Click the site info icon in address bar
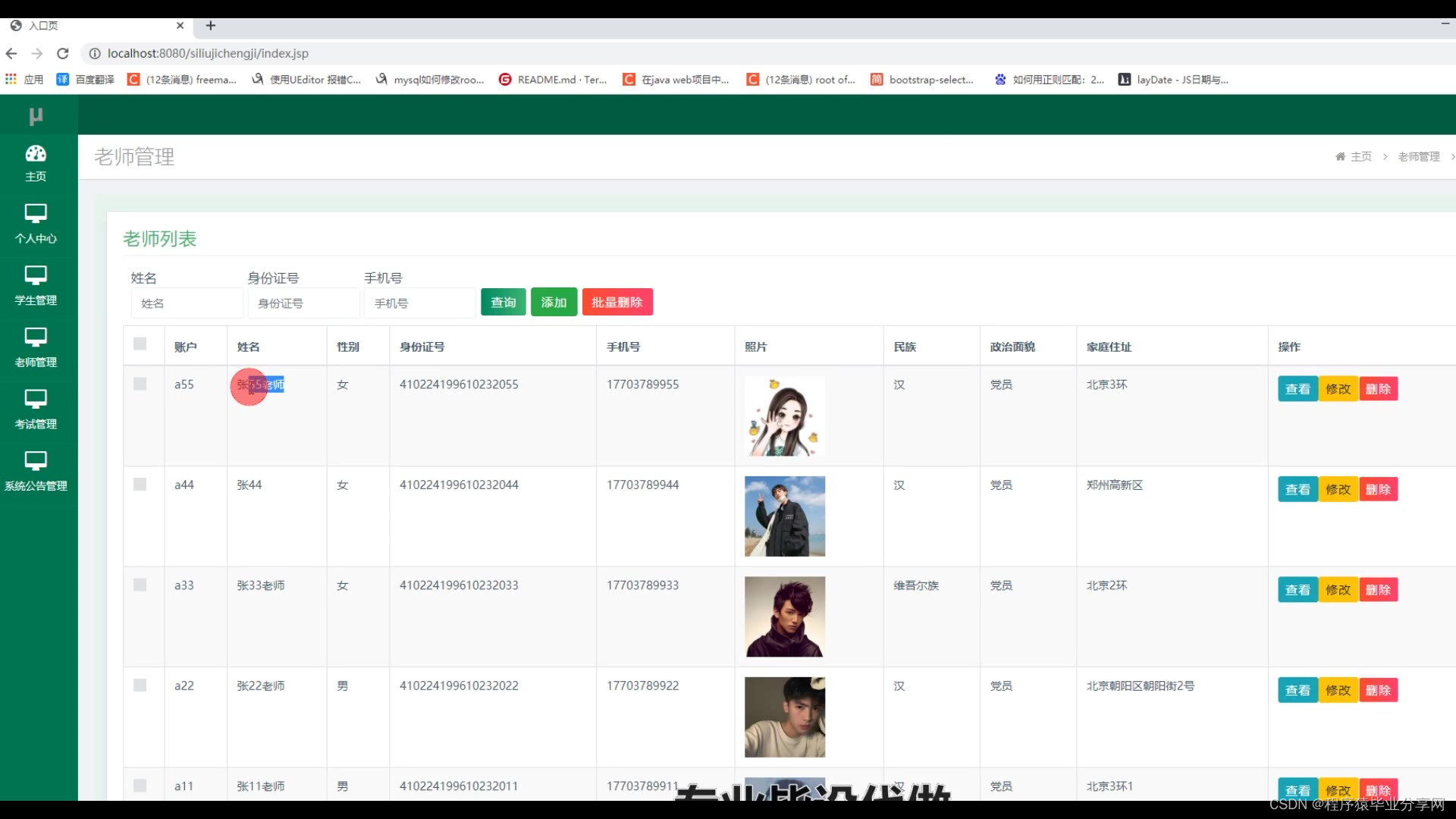The height and width of the screenshot is (819, 1456). (x=95, y=53)
